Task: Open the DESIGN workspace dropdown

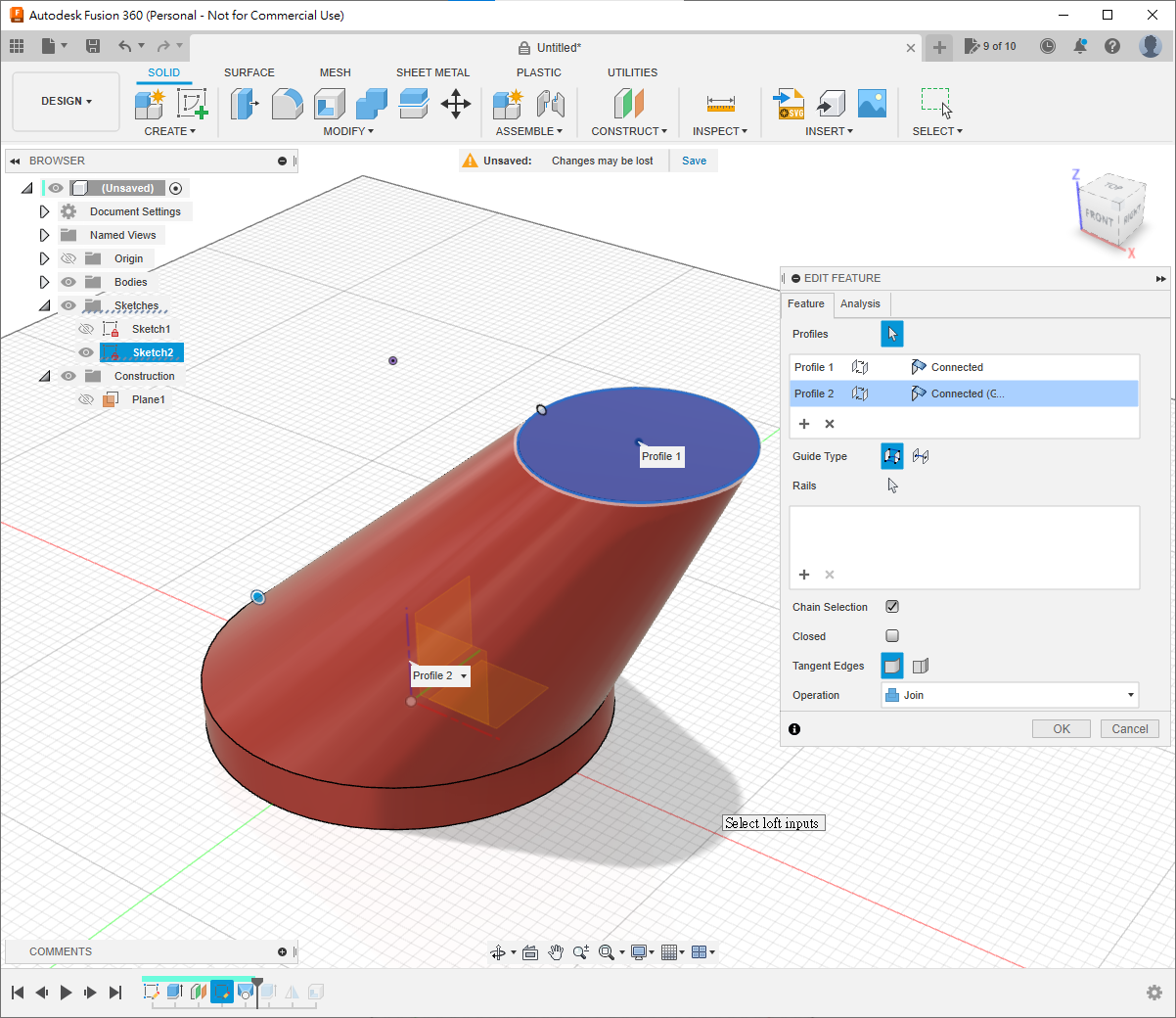Action: [67, 101]
